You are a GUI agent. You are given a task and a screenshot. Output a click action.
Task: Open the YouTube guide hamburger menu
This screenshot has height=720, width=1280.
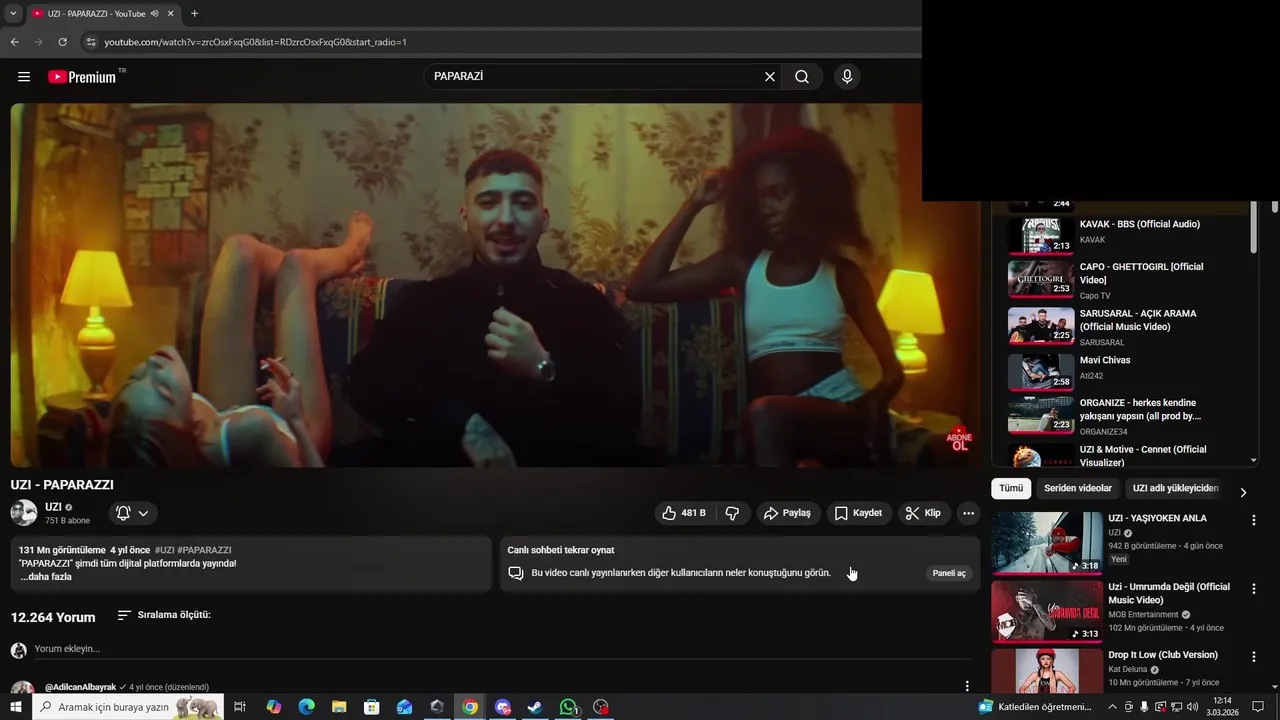coord(24,77)
